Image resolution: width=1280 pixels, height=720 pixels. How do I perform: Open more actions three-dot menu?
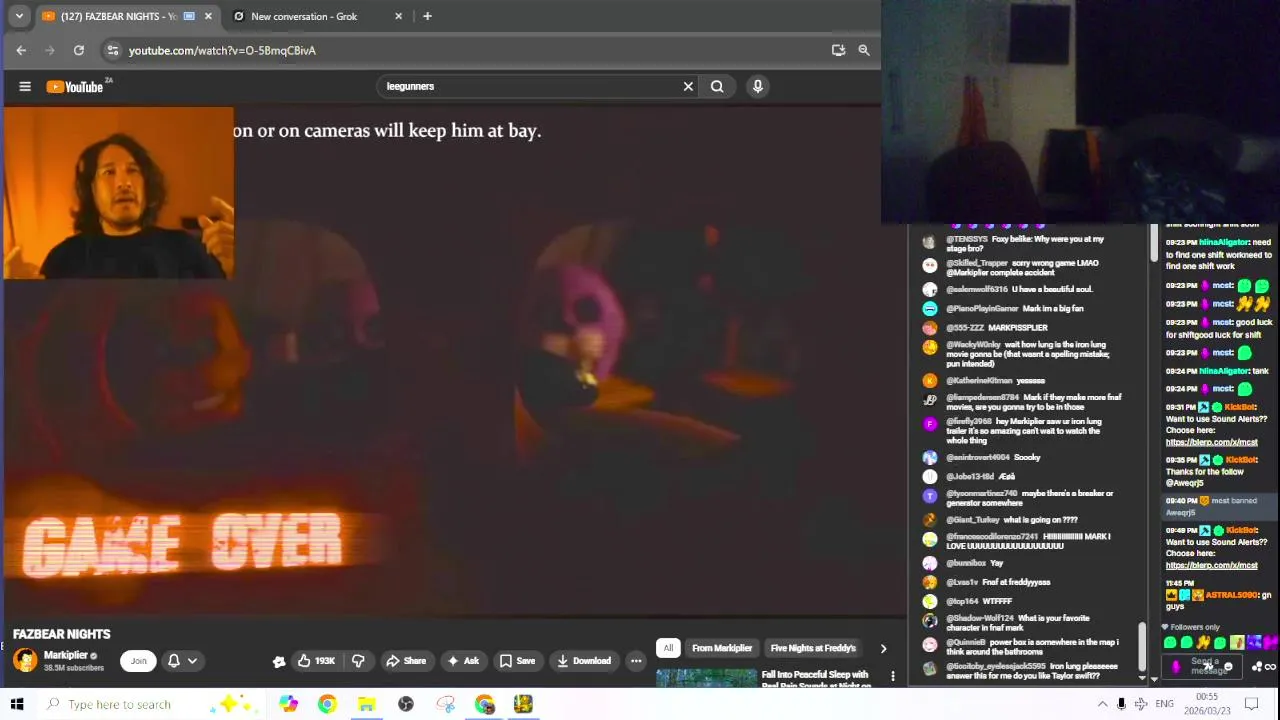tap(636, 661)
